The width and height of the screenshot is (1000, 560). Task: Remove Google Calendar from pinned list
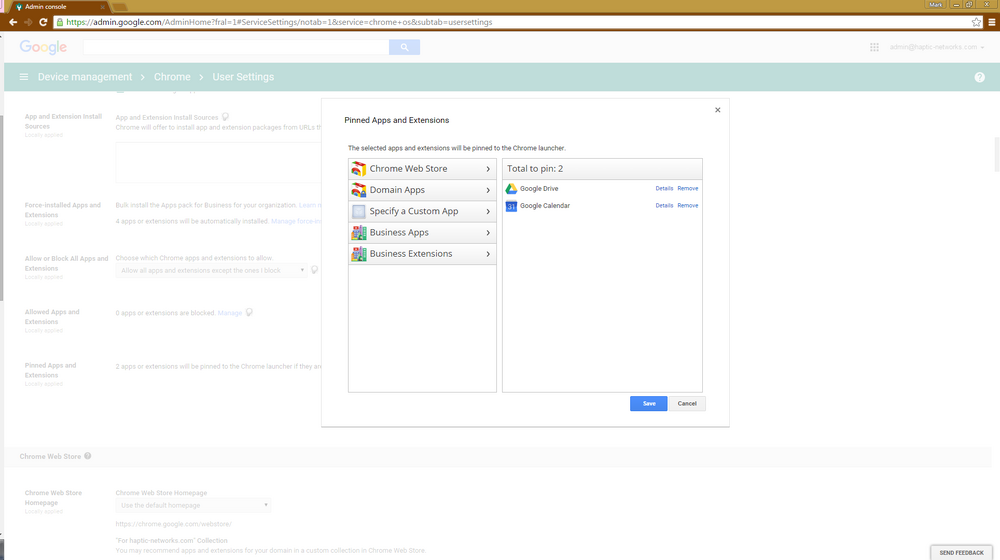click(688, 206)
